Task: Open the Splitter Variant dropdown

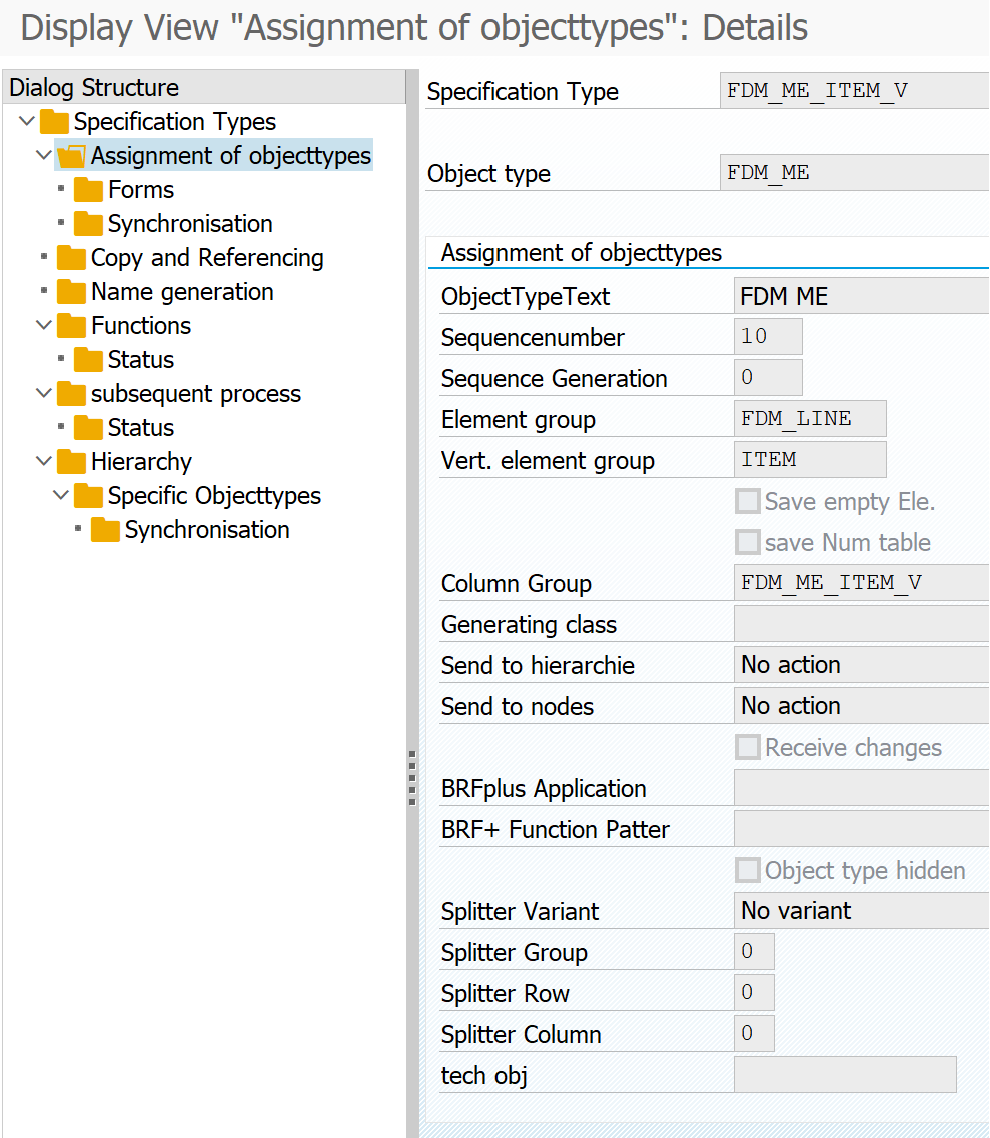Action: [860, 912]
